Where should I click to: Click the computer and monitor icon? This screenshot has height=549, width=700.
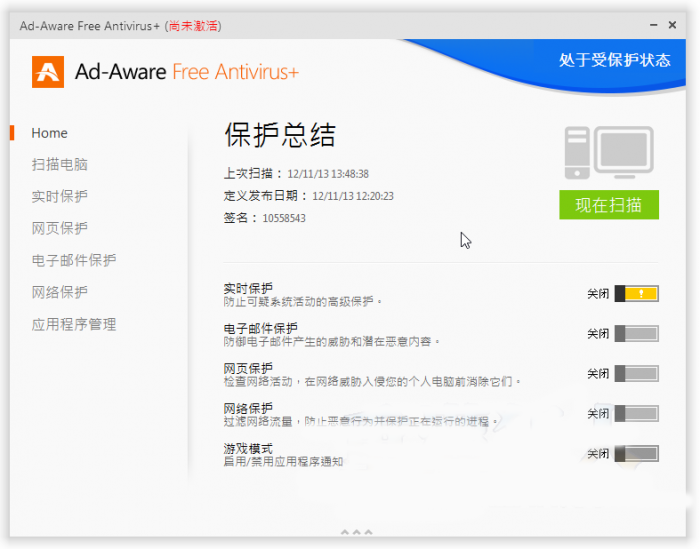pyautogui.click(x=609, y=153)
